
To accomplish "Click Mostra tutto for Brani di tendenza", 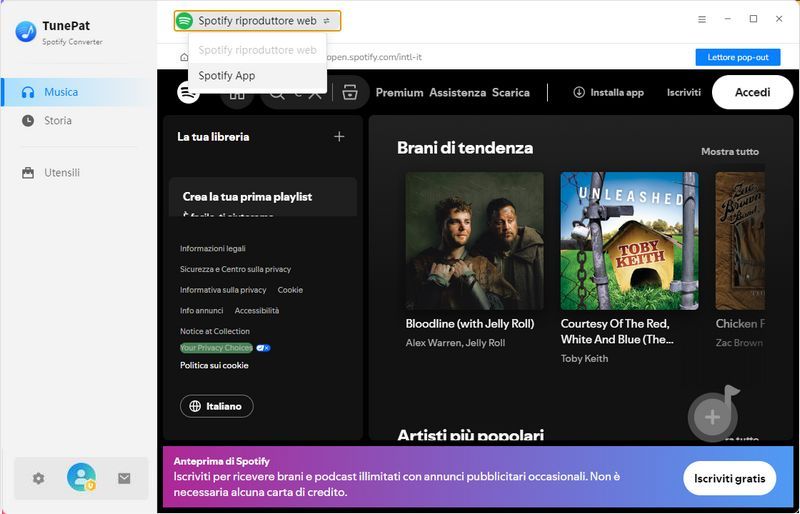I will coord(730,152).
